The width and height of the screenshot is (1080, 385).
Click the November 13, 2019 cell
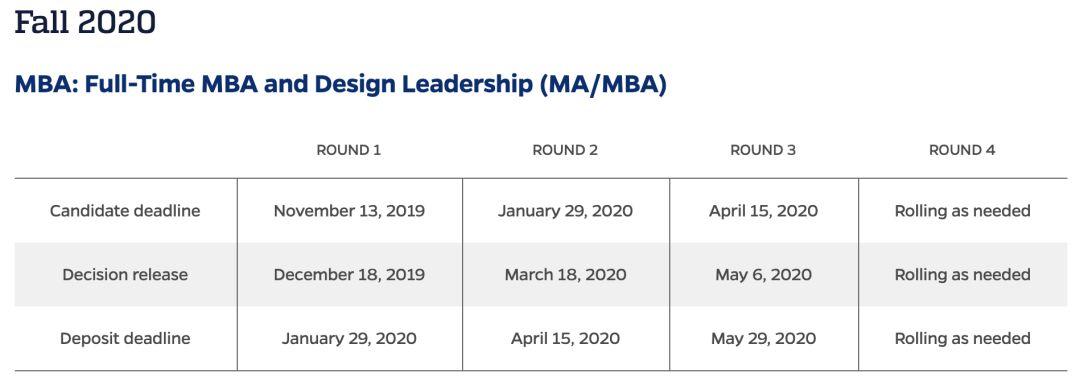[349, 211]
